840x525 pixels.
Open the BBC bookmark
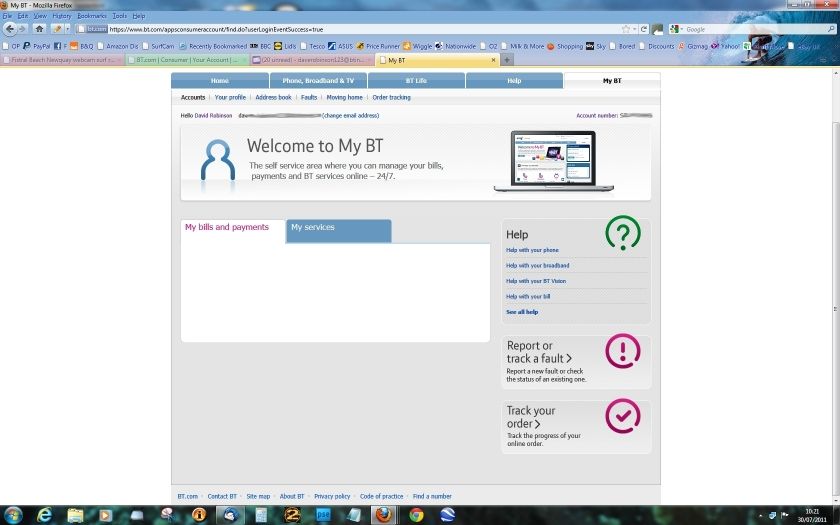pos(261,46)
